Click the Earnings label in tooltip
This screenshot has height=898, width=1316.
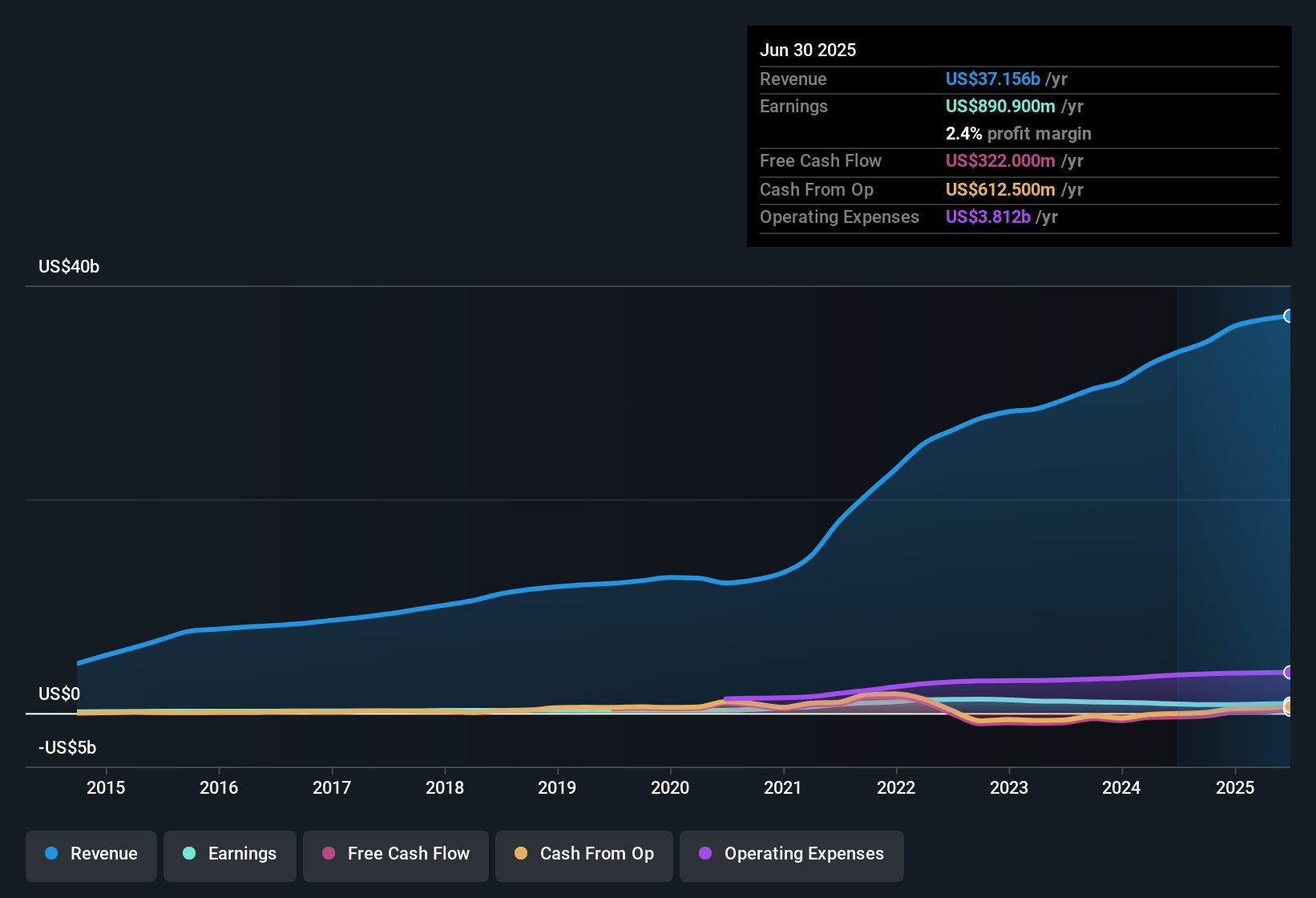click(x=793, y=106)
